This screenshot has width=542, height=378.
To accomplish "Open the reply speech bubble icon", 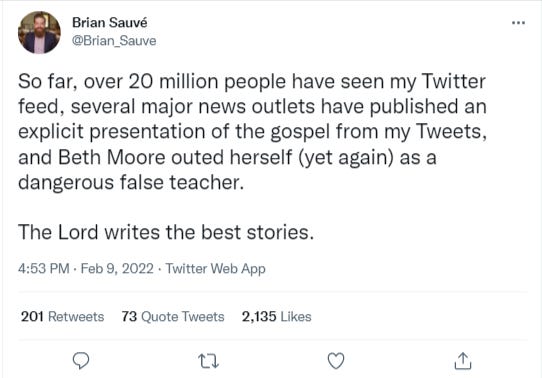I will (81, 361).
